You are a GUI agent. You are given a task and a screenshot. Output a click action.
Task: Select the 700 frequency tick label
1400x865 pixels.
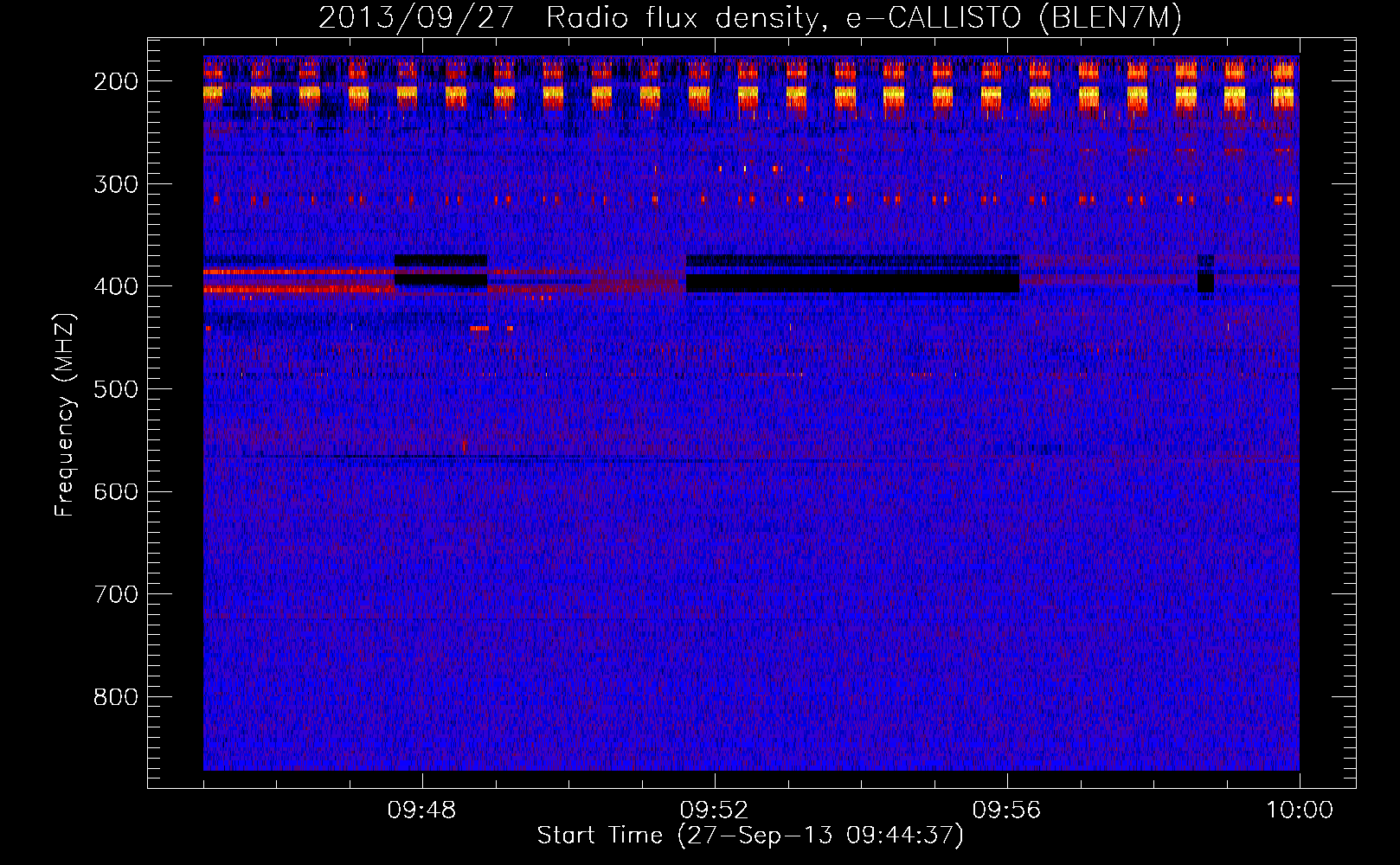(116, 594)
